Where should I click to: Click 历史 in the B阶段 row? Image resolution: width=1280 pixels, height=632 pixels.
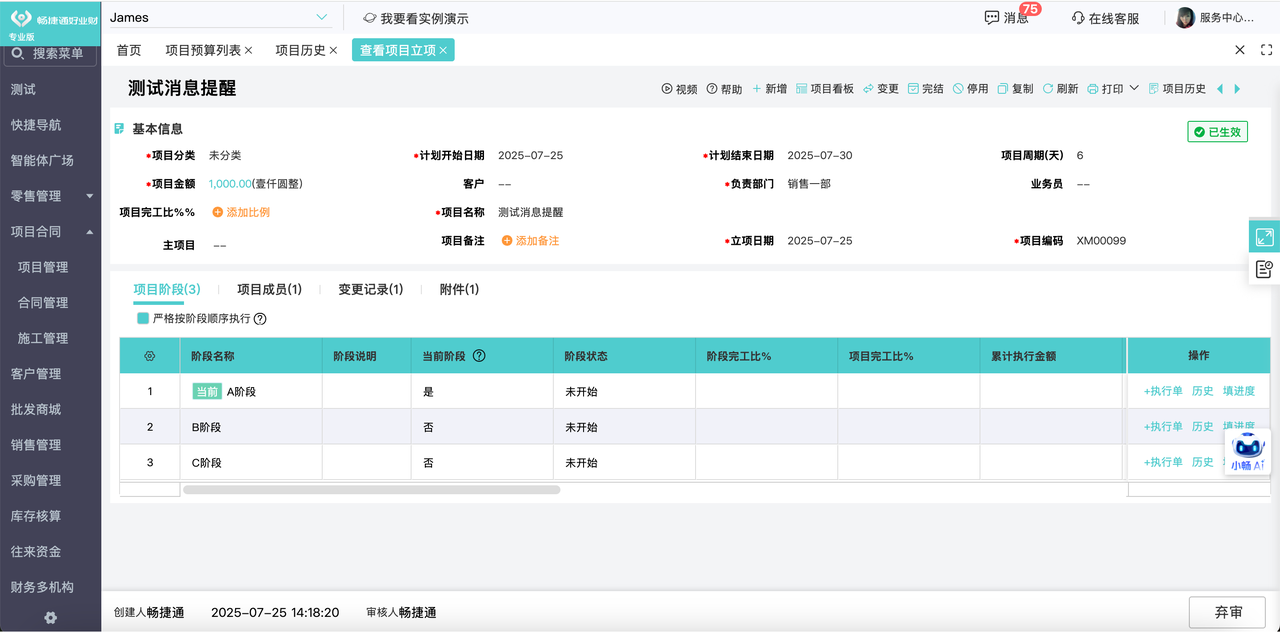pos(1203,426)
